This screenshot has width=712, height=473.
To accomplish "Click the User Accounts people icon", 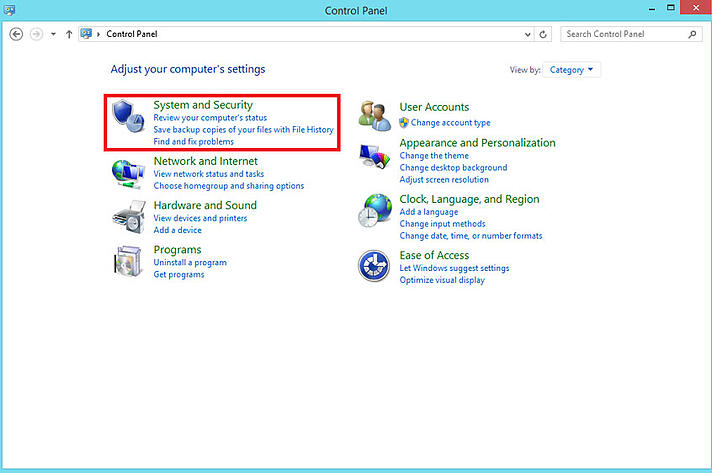I will pos(374,116).
